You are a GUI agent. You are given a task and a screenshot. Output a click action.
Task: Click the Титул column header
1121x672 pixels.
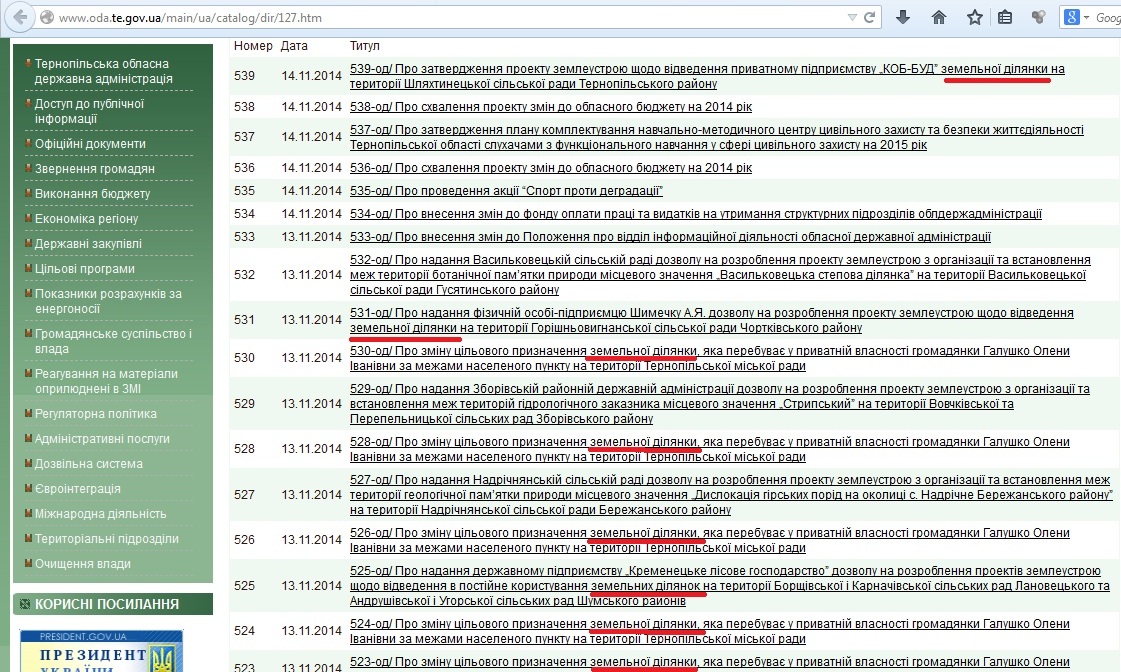coord(365,46)
